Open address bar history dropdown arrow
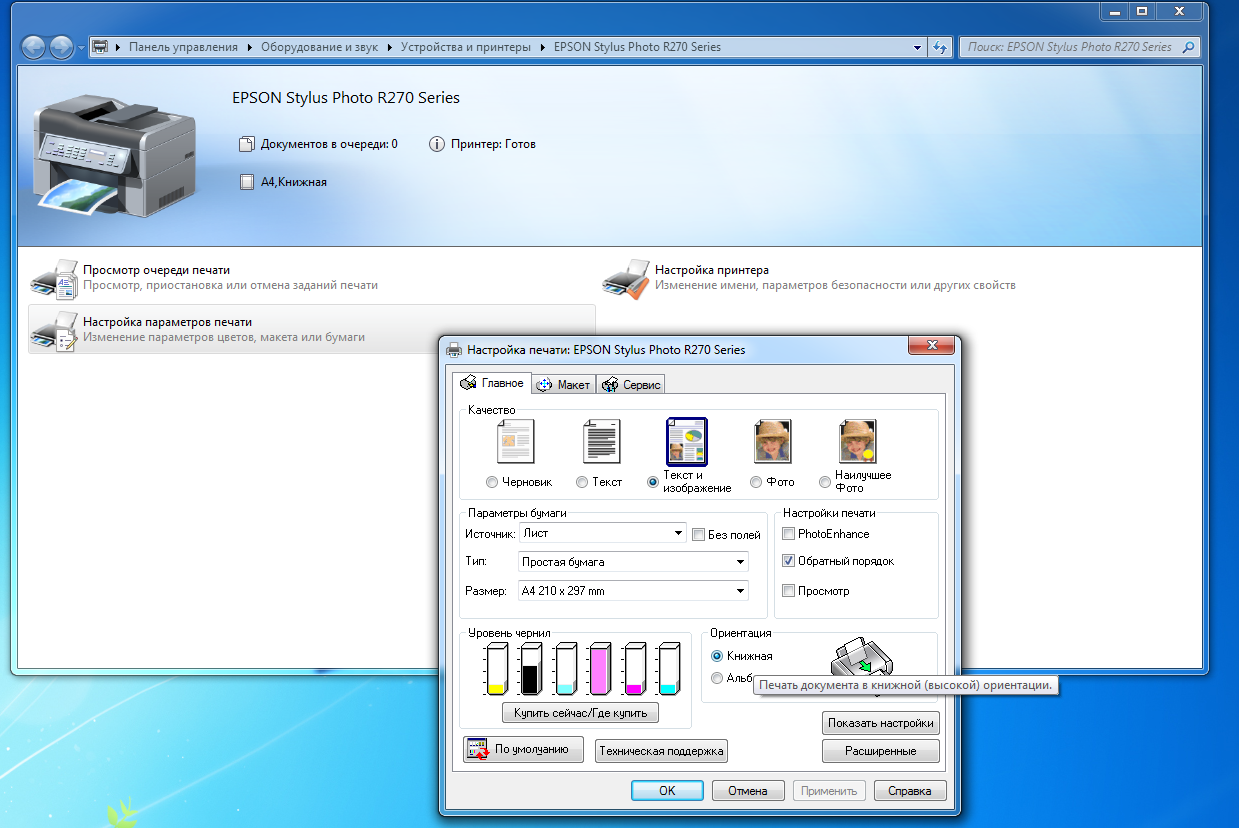Viewport: 1239px width, 828px height. [x=918, y=47]
